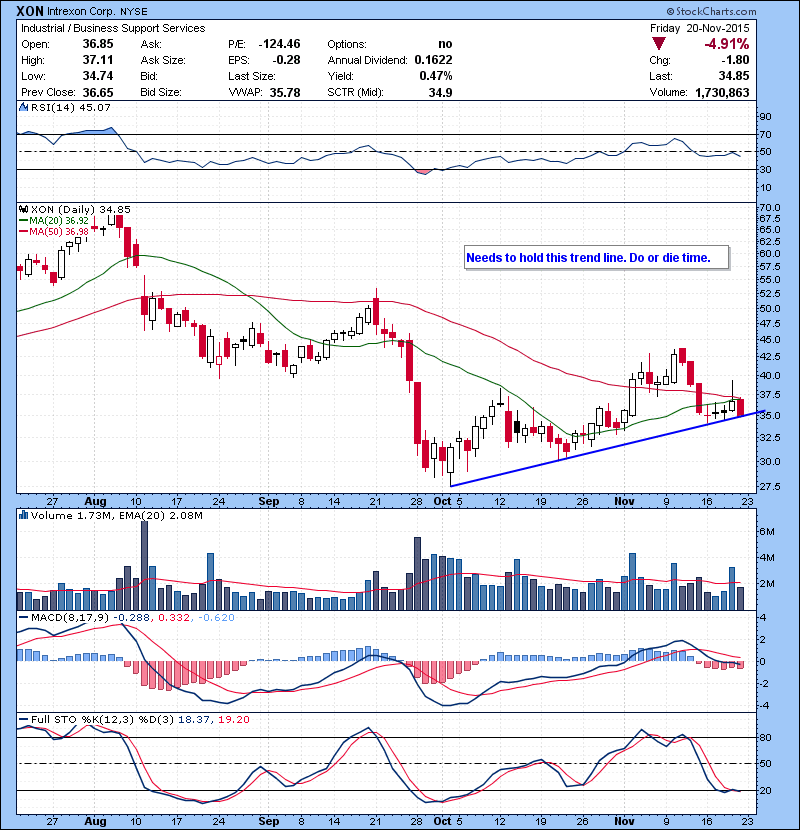
Task: Click the 30 level on the RSI scale
Action: pos(765,169)
